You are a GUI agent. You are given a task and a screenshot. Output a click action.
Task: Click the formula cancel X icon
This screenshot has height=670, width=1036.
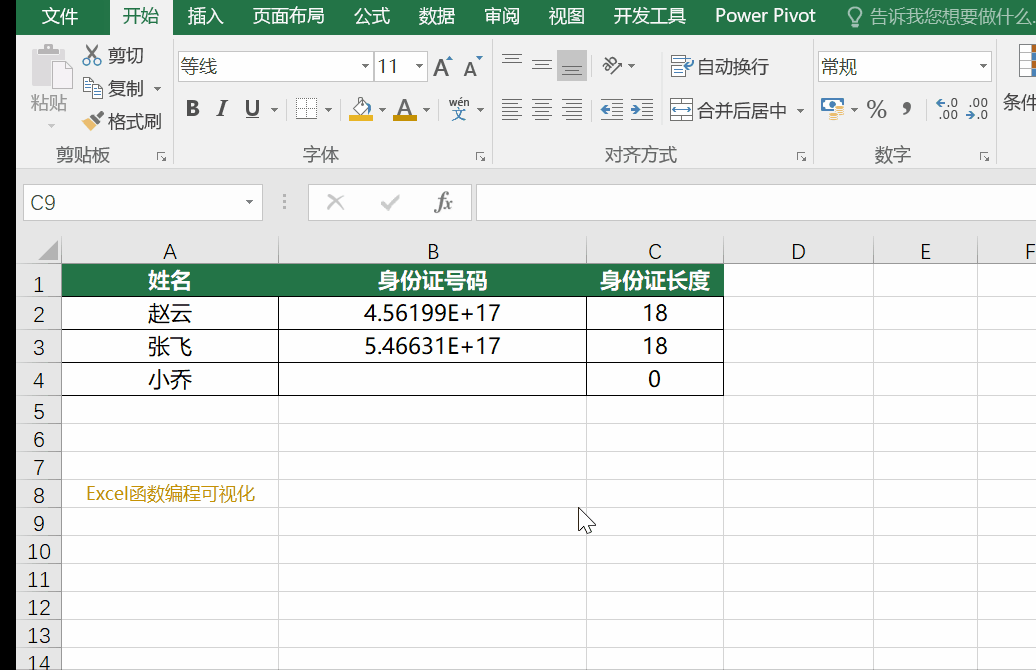336,202
